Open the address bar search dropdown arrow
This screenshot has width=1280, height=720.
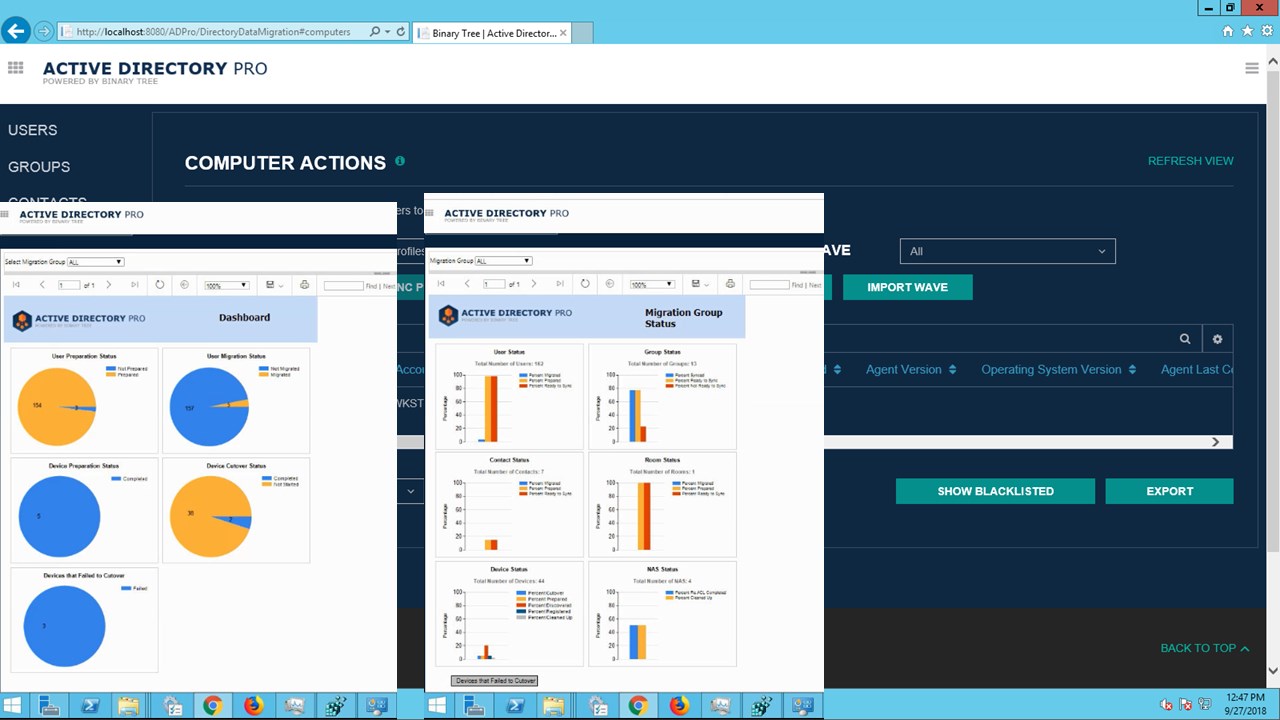387,32
